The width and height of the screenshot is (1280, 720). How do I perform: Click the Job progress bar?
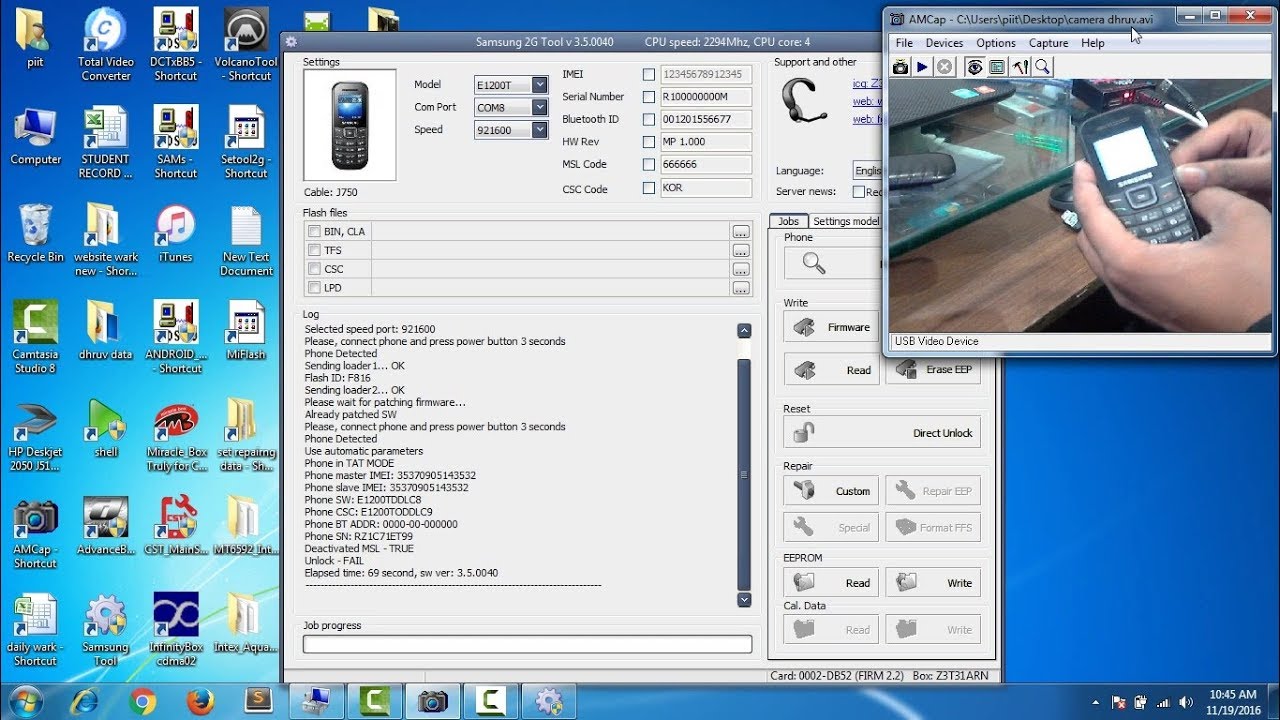click(528, 645)
